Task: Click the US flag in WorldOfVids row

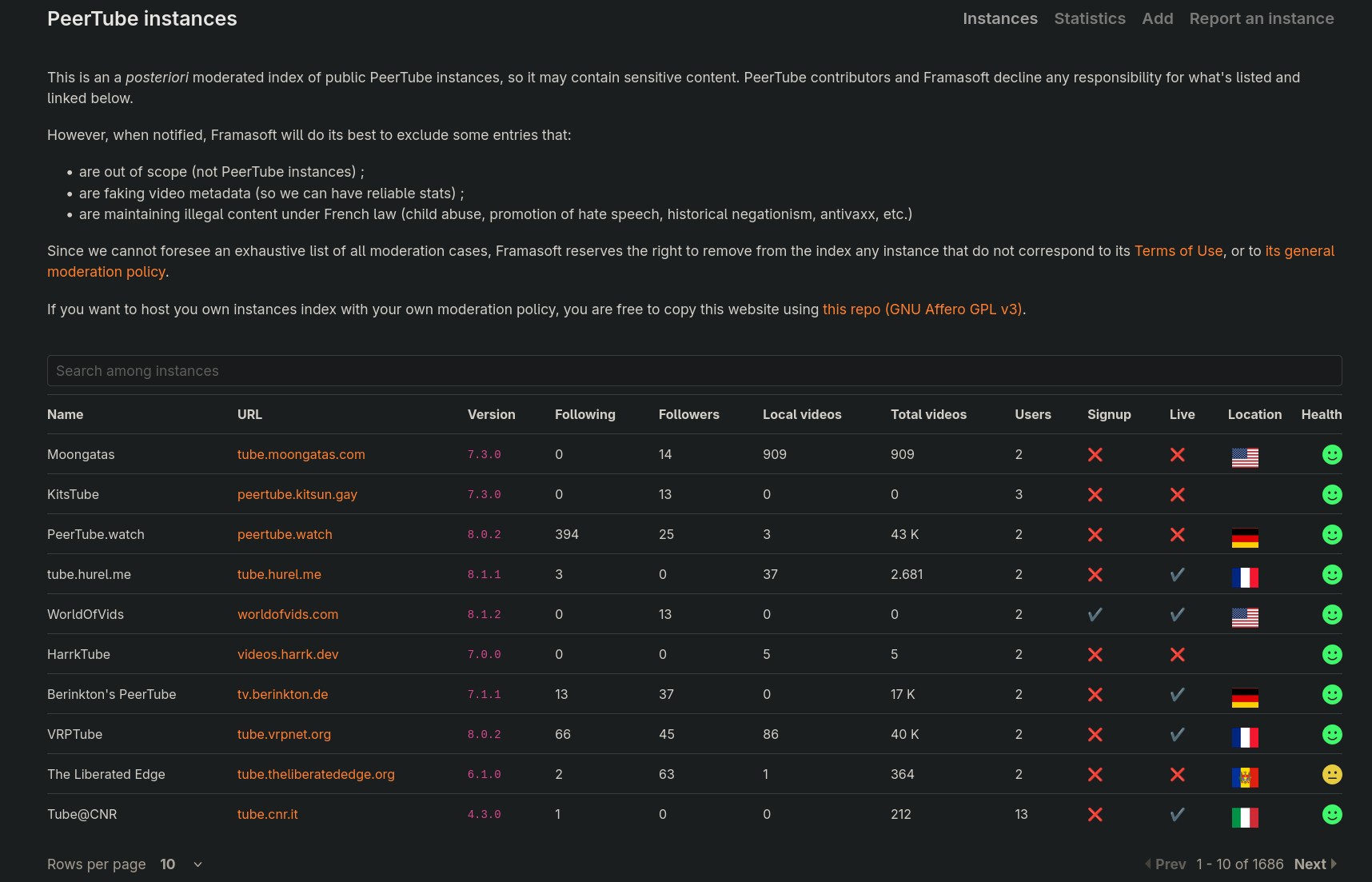Action: click(x=1244, y=617)
